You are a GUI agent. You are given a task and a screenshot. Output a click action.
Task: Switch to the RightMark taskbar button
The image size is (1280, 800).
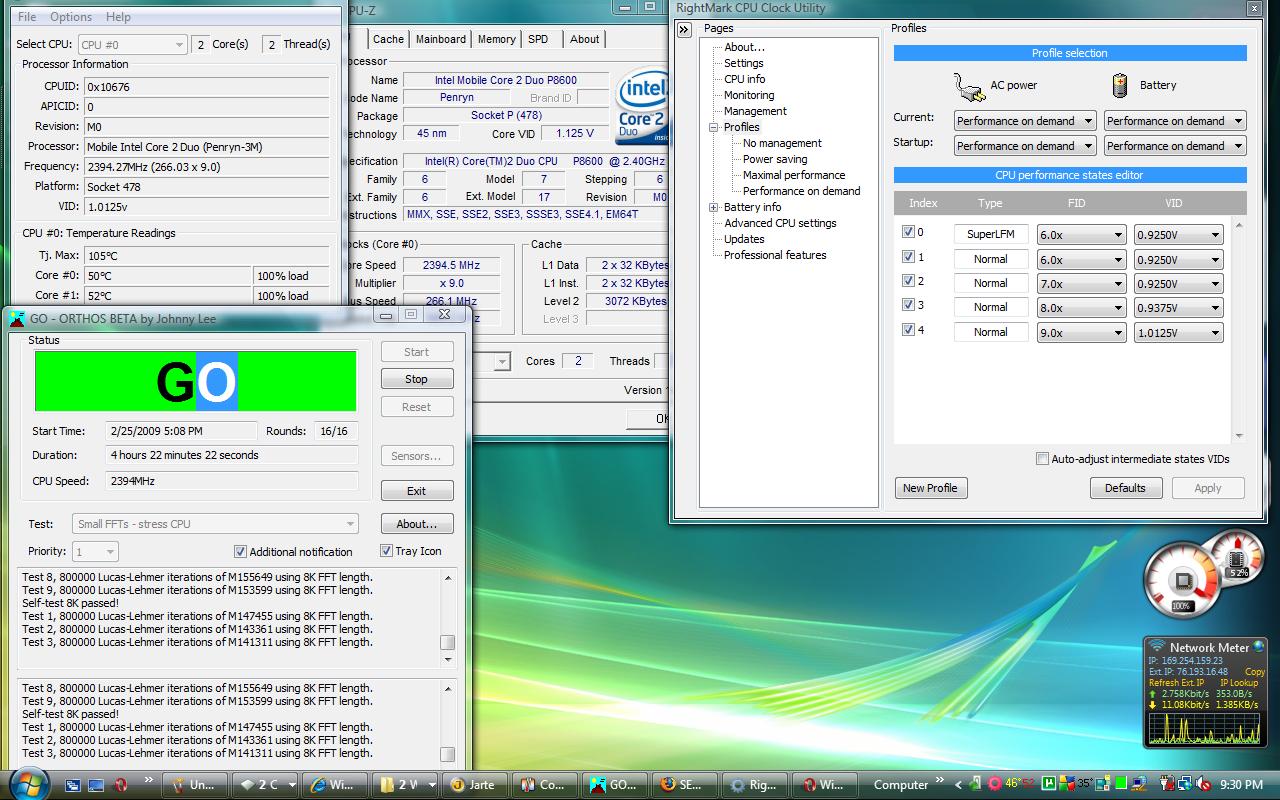tap(755, 785)
